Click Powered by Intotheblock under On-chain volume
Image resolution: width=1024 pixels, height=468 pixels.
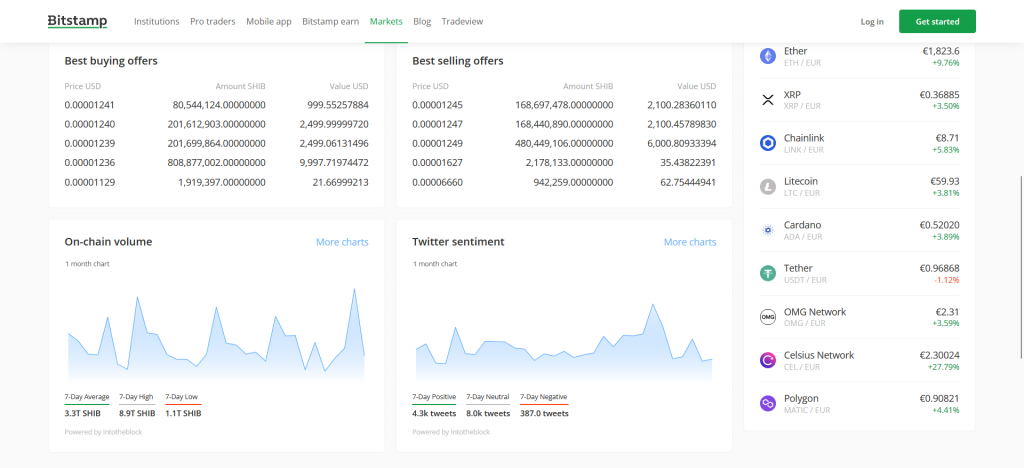click(x=103, y=432)
